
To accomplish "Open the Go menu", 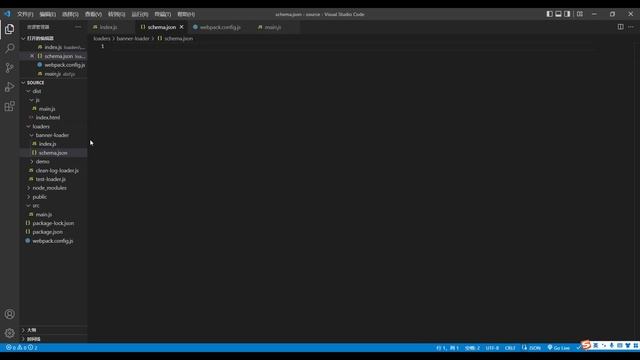I will pyautogui.click(x=116, y=14).
